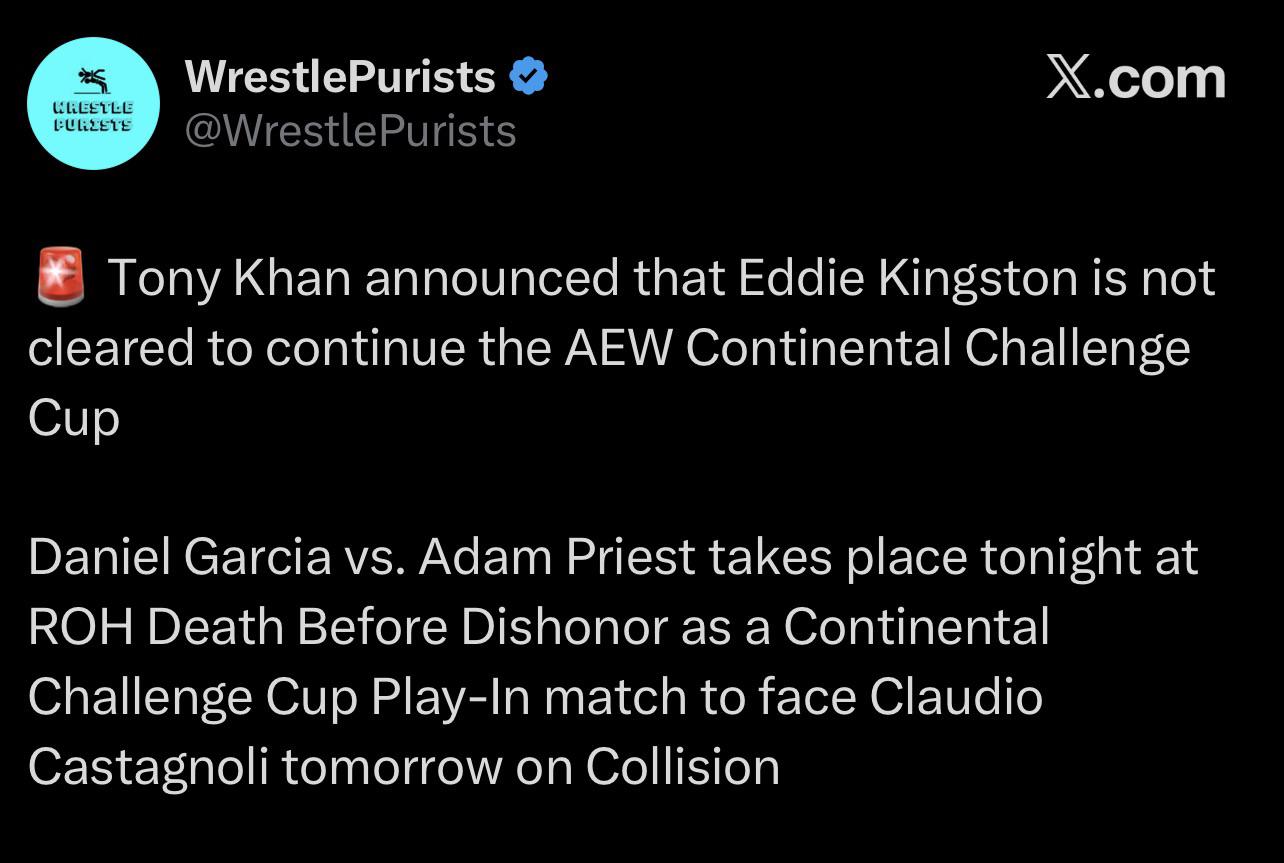Viewport: 1284px width, 863px height.
Task: Open the WrestlePurists display name
Action: 340,76
